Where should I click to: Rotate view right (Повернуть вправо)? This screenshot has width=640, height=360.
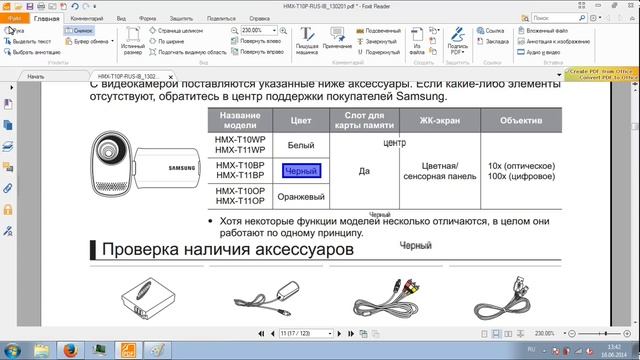pyautogui.click(x=257, y=52)
